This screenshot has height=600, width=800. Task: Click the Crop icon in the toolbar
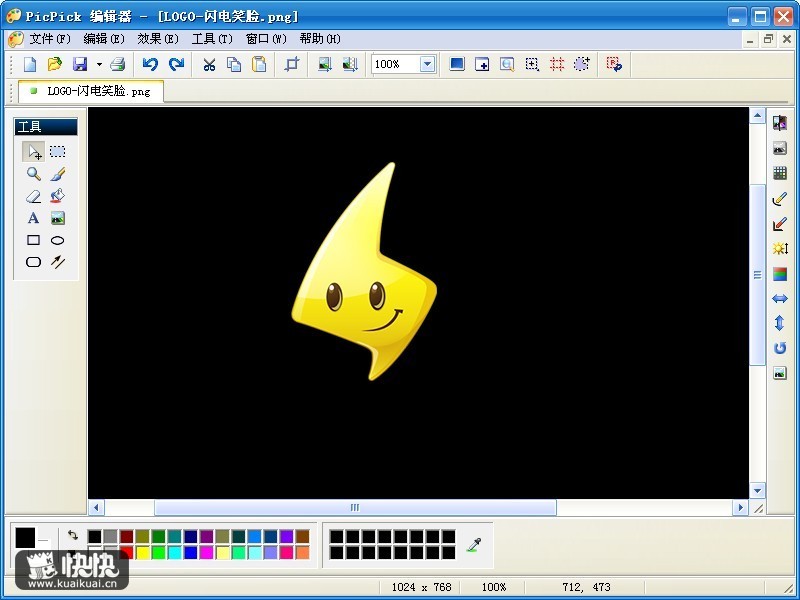pos(292,64)
